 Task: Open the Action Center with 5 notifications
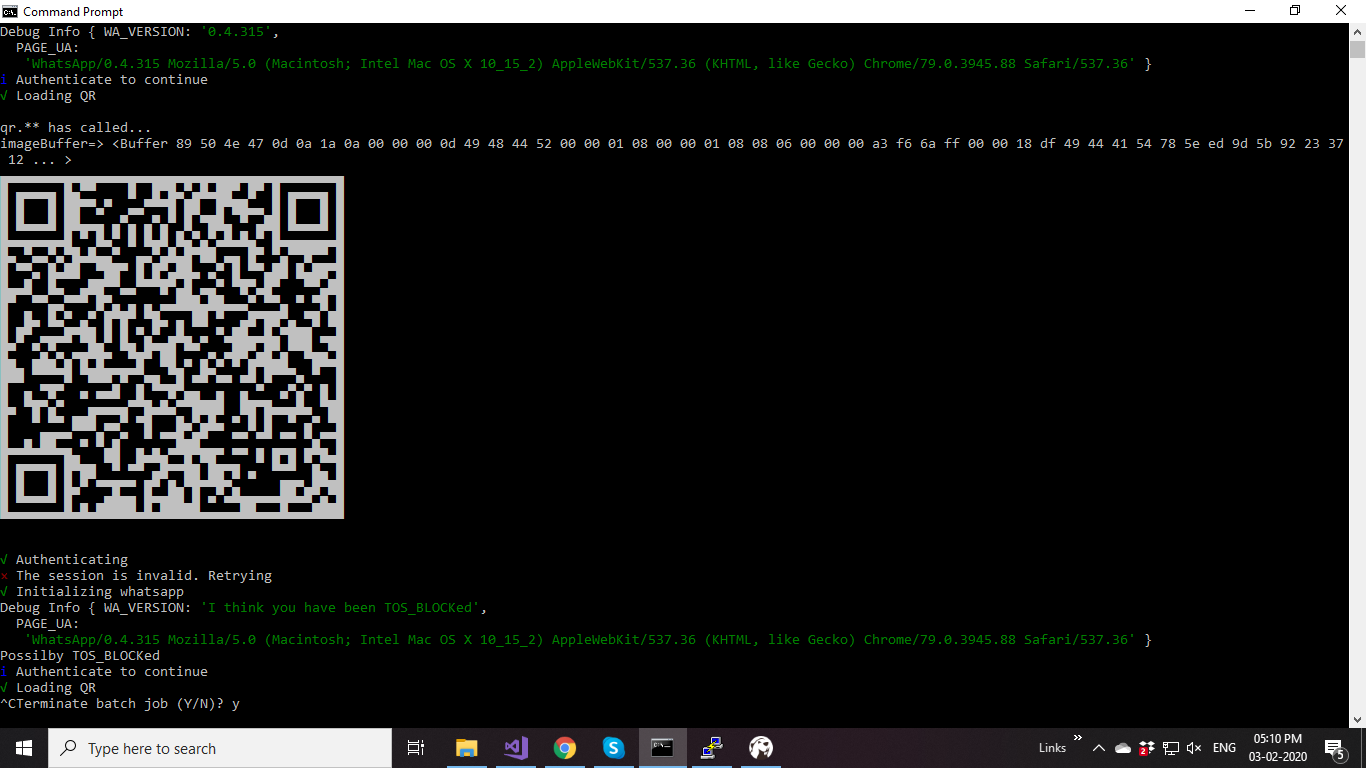point(1334,747)
